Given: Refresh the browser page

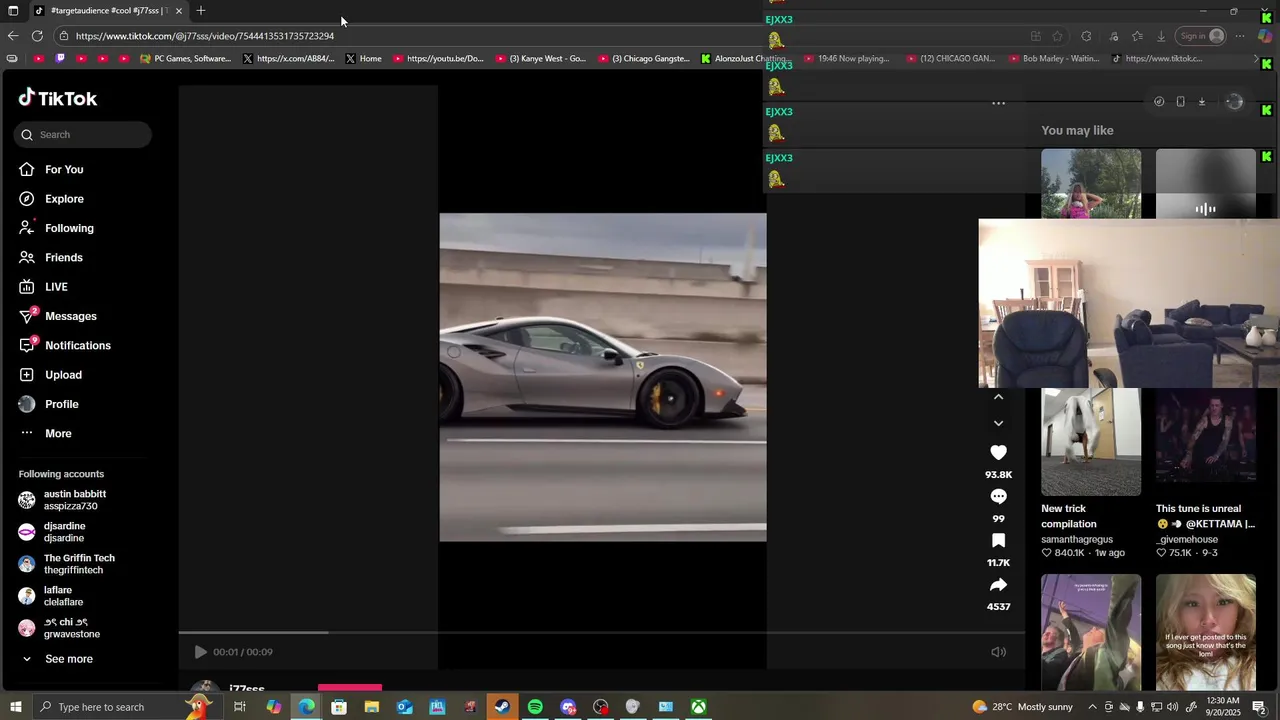Looking at the screenshot, I should [37, 36].
